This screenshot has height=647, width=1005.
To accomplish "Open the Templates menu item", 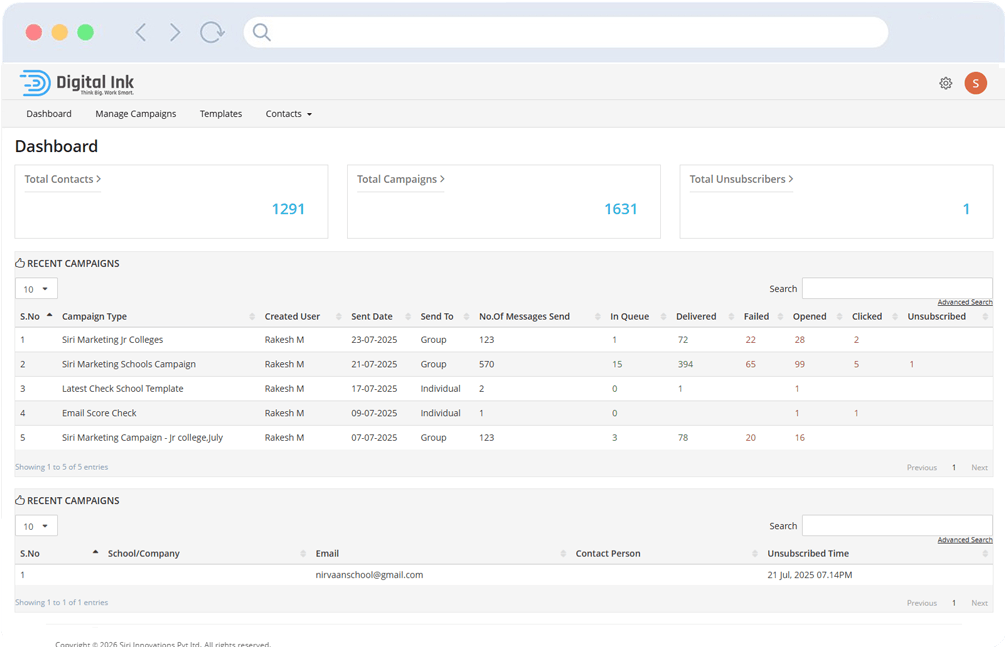I will pyautogui.click(x=220, y=114).
